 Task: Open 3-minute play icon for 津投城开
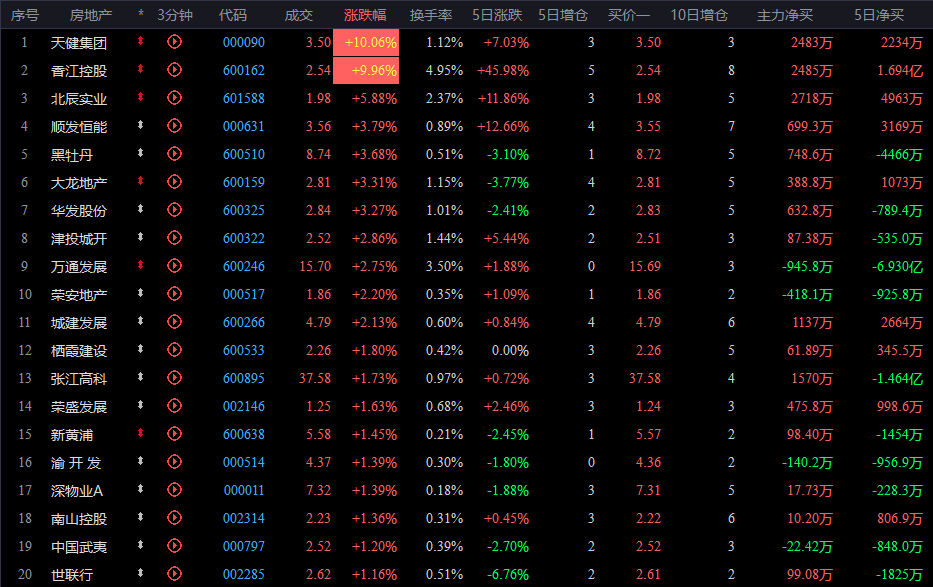174,237
